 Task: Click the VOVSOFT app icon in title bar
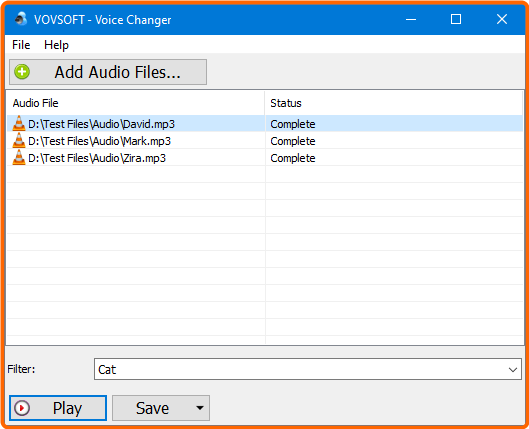[x=21, y=19]
